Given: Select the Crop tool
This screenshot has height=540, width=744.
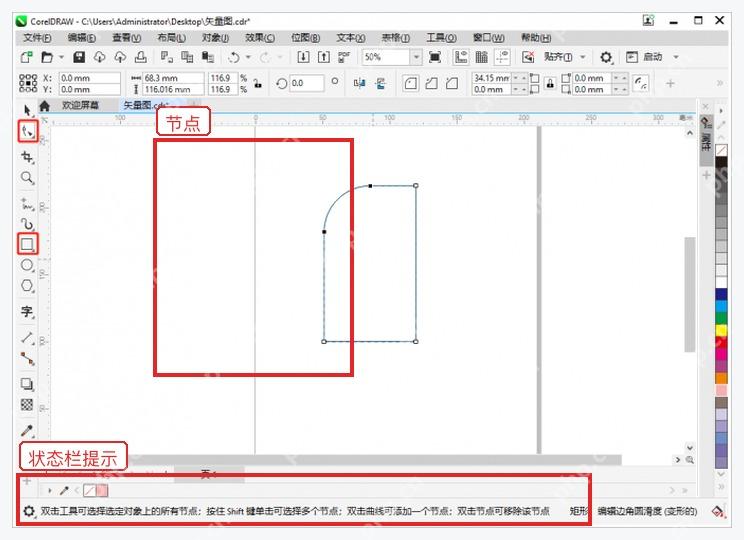Looking at the screenshot, I should pyautogui.click(x=27, y=157).
